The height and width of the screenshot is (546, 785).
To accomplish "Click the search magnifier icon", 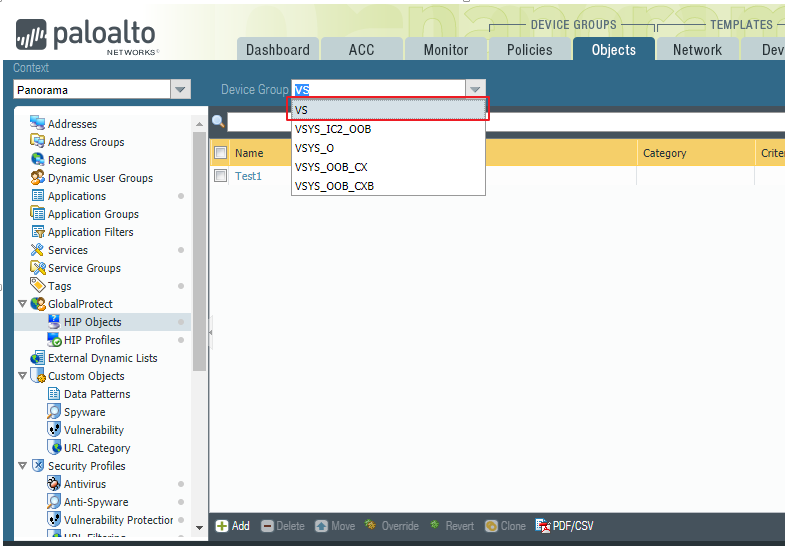I will click(218, 121).
